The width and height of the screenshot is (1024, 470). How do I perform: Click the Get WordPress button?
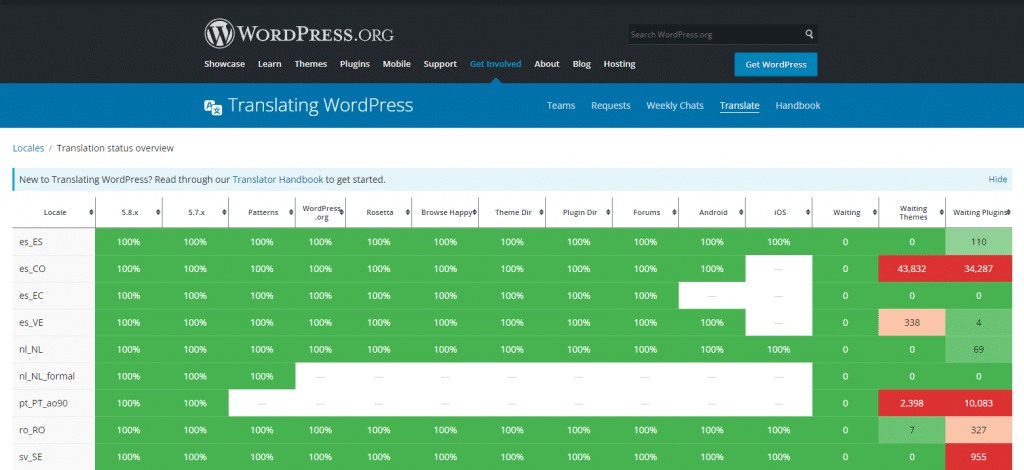coord(776,65)
